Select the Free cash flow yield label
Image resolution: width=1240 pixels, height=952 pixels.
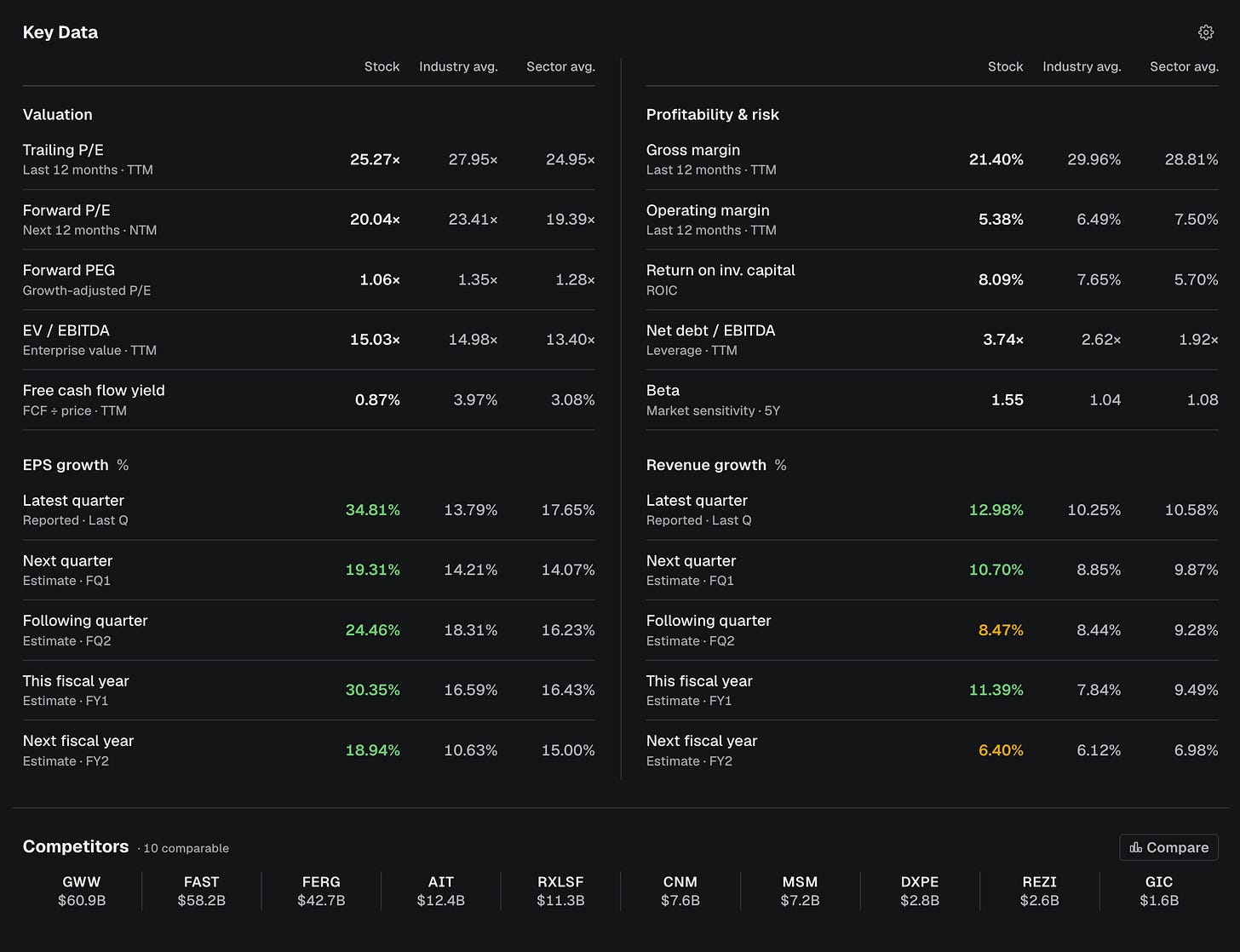pos(94,390)
